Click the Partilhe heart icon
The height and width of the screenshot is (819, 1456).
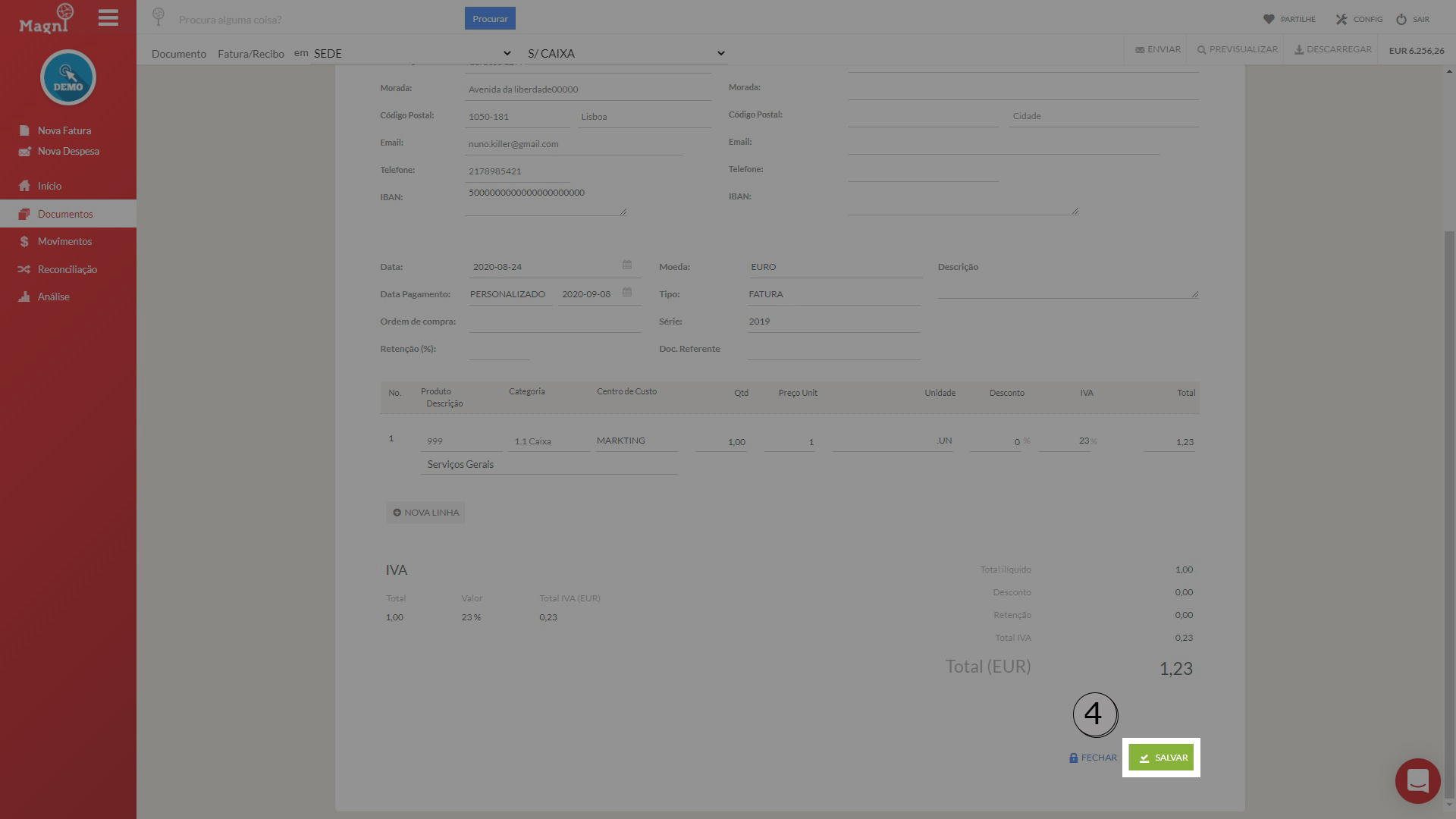(x=1269, y=19)
